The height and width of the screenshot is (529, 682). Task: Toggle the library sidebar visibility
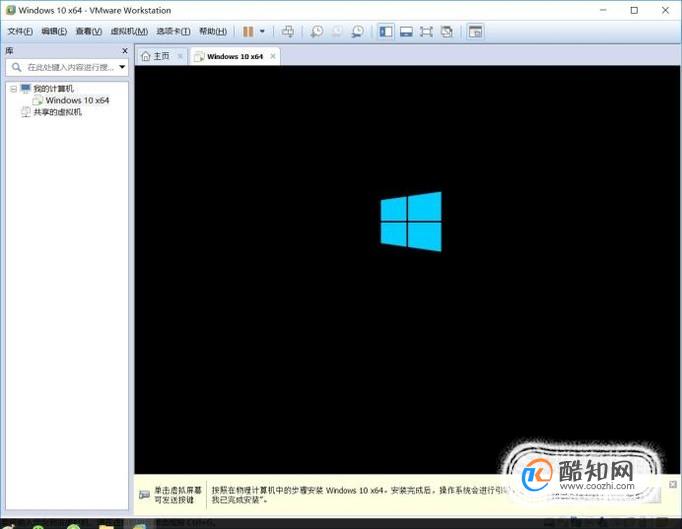(x=386, y=32)
